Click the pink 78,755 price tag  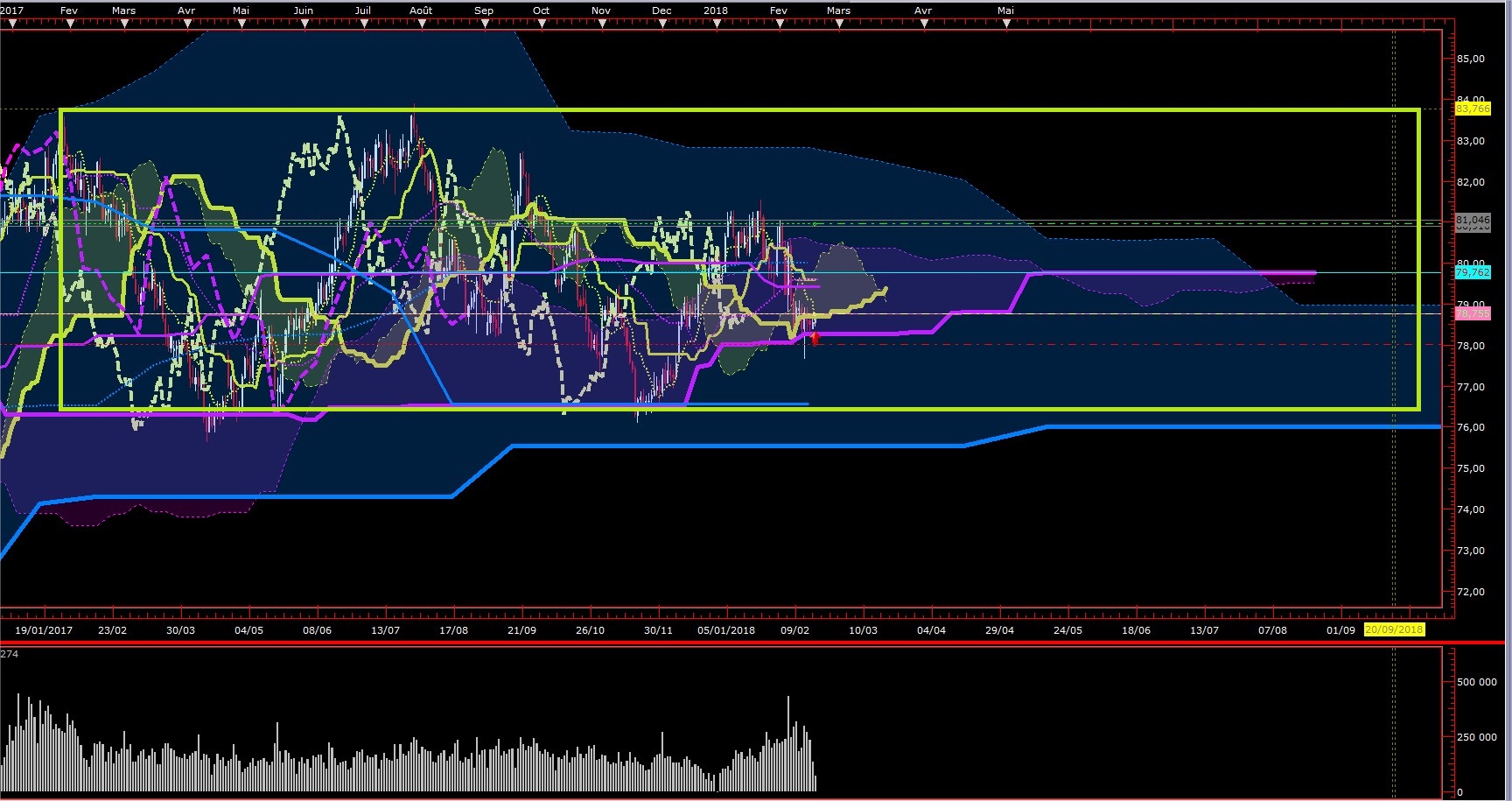tap(1473, 313)
